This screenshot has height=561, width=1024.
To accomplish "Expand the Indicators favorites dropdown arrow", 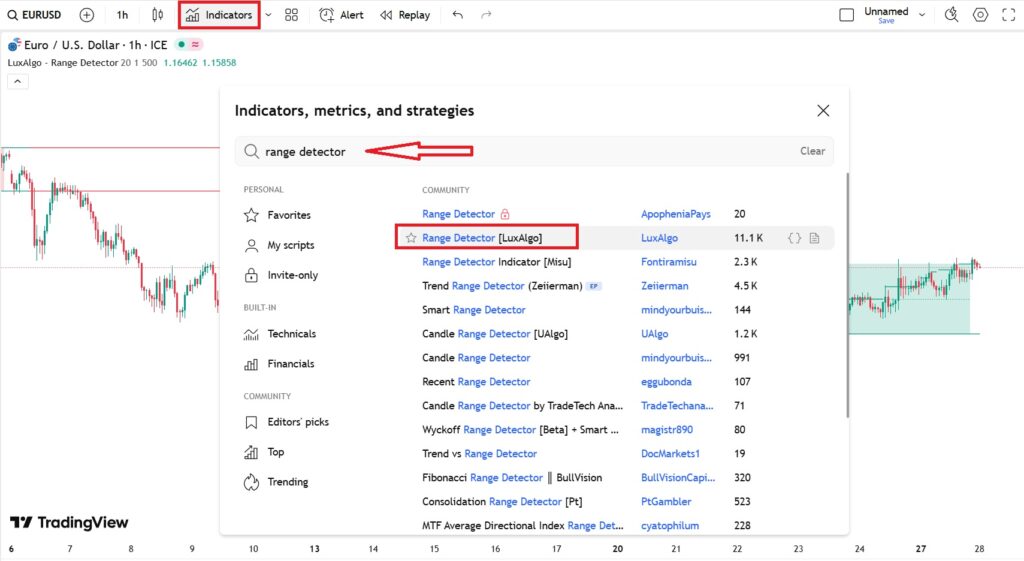I will pyautogui.click(x=268, y=15).
